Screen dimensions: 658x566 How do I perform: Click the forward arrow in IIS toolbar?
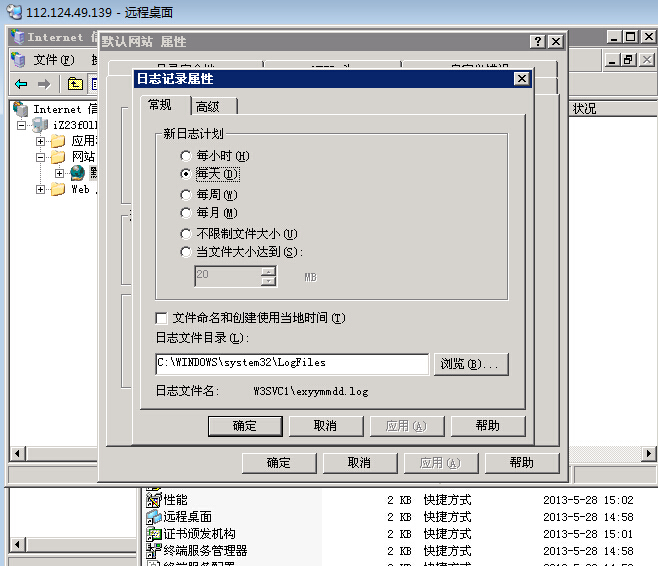point(44,83)
